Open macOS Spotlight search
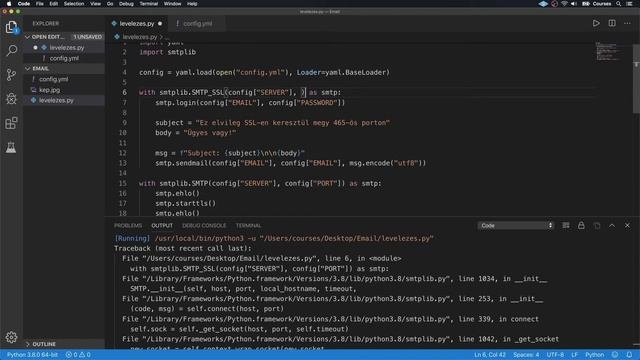Image resolution: width=640 pixels, height=360 pixels. click(x=619, y=4)
